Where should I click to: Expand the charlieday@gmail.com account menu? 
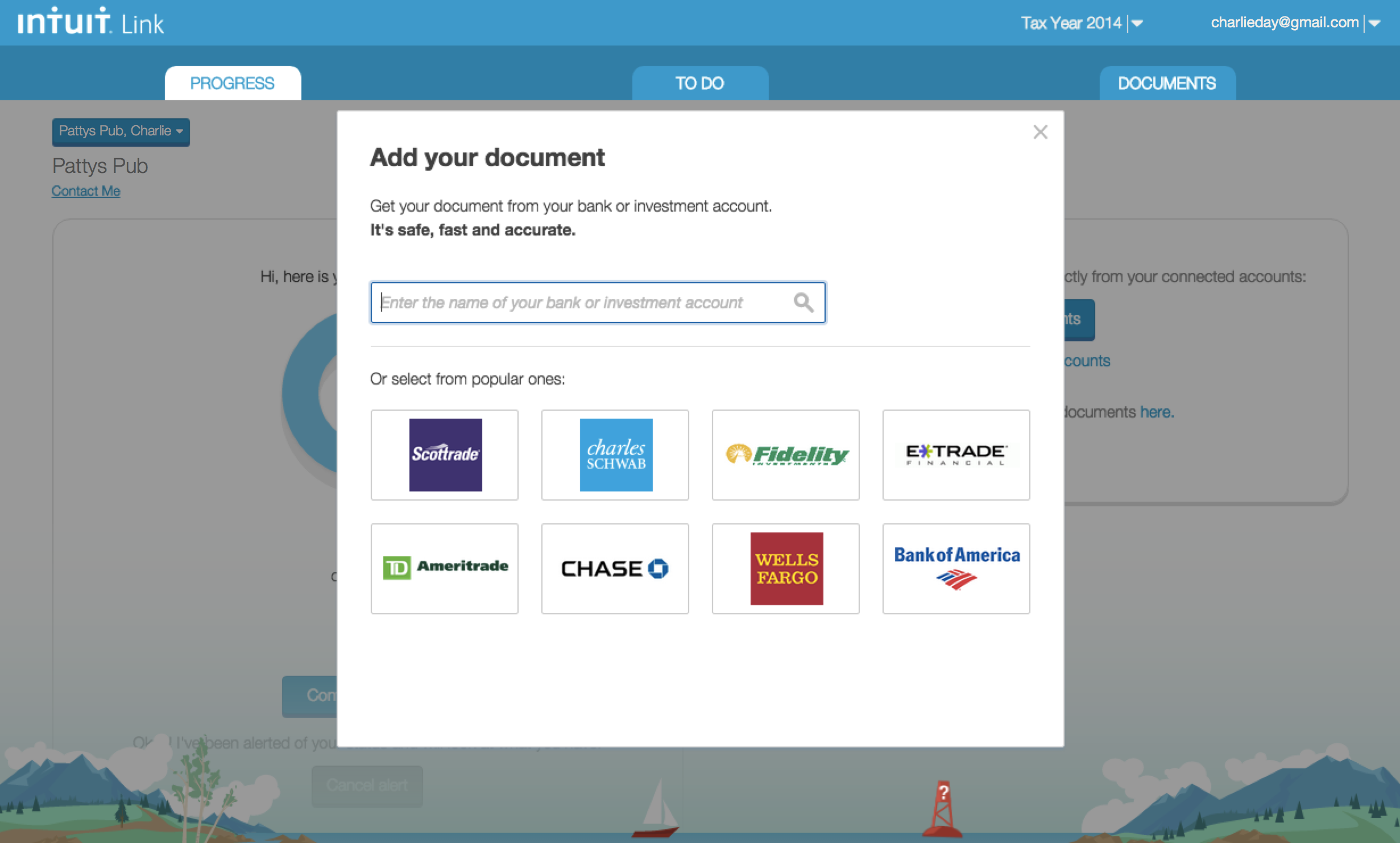[x=1295, y=23]
